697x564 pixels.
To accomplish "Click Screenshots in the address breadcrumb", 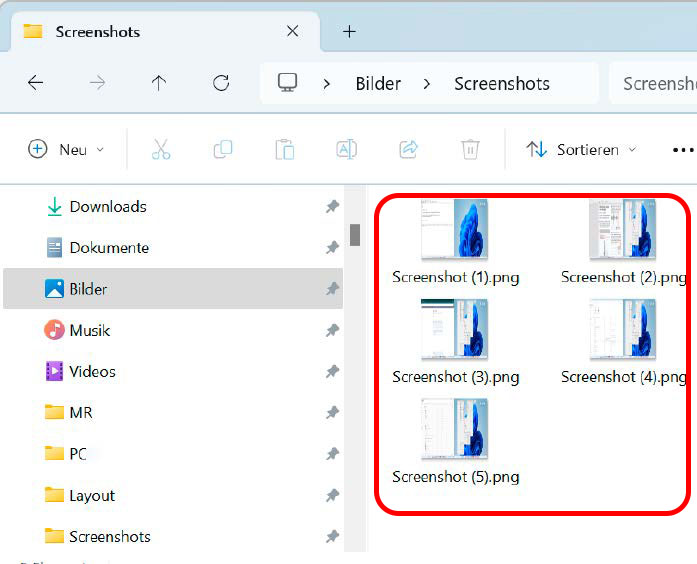I will (502, 84).
